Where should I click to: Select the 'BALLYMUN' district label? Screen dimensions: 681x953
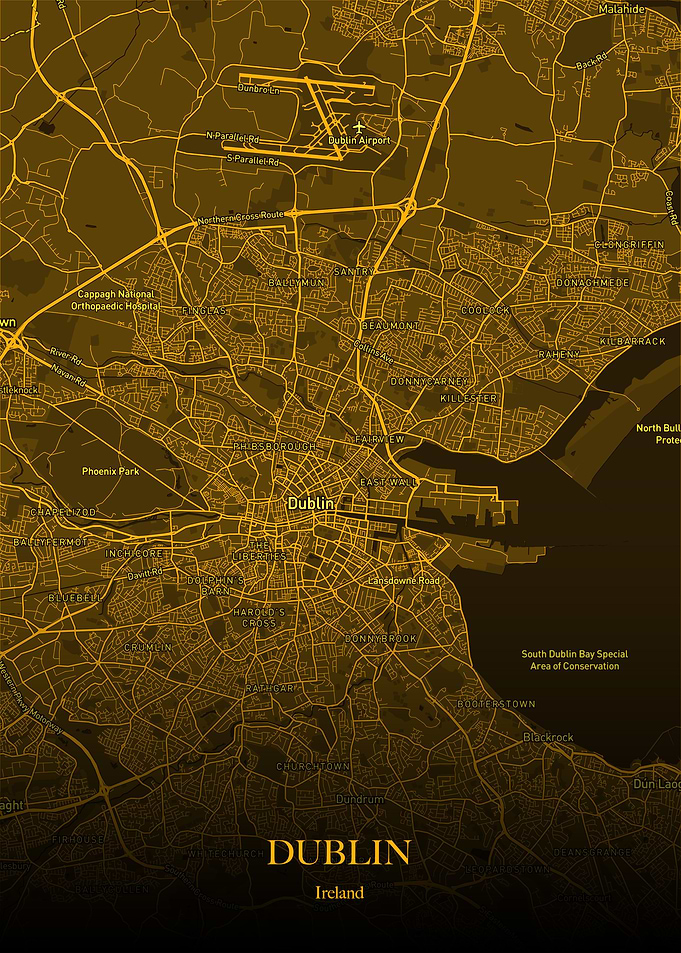coord(297,283)
